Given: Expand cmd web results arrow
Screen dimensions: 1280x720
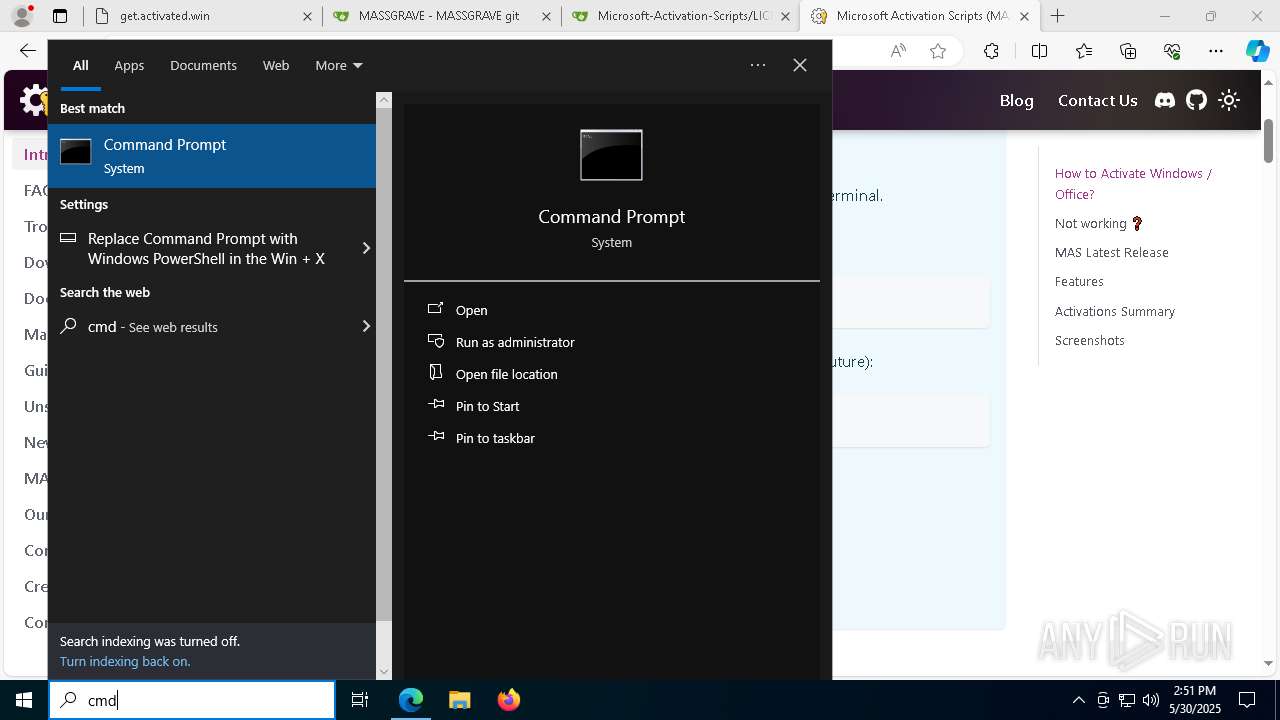Looking at the screenshot, I should pyautogui.click(x=366, y=326).
